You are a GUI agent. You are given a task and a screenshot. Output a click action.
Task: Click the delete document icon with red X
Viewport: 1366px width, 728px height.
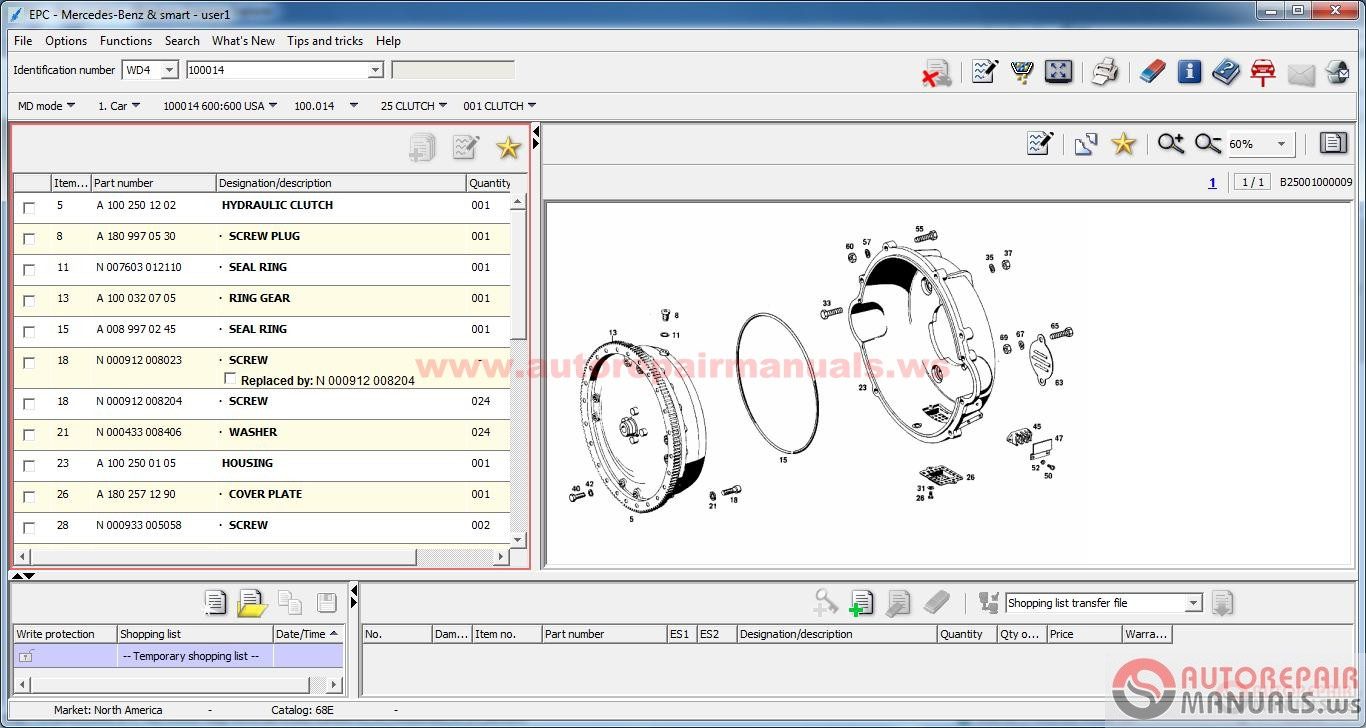point(936,72)
